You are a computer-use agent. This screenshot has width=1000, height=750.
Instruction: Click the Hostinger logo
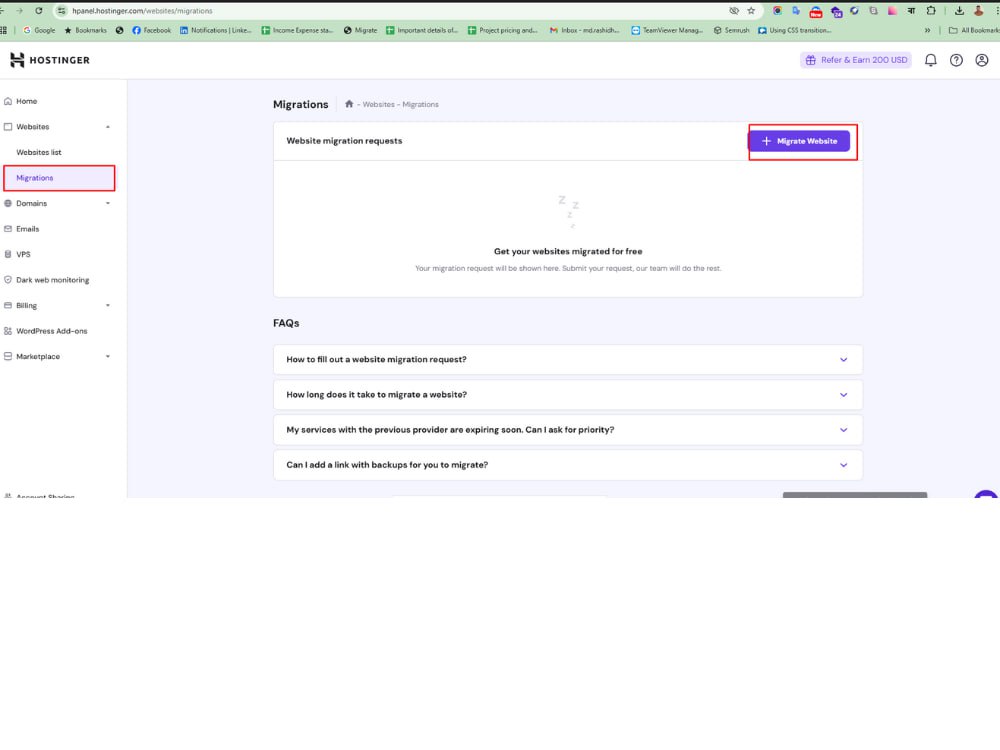tap(50, 60)
